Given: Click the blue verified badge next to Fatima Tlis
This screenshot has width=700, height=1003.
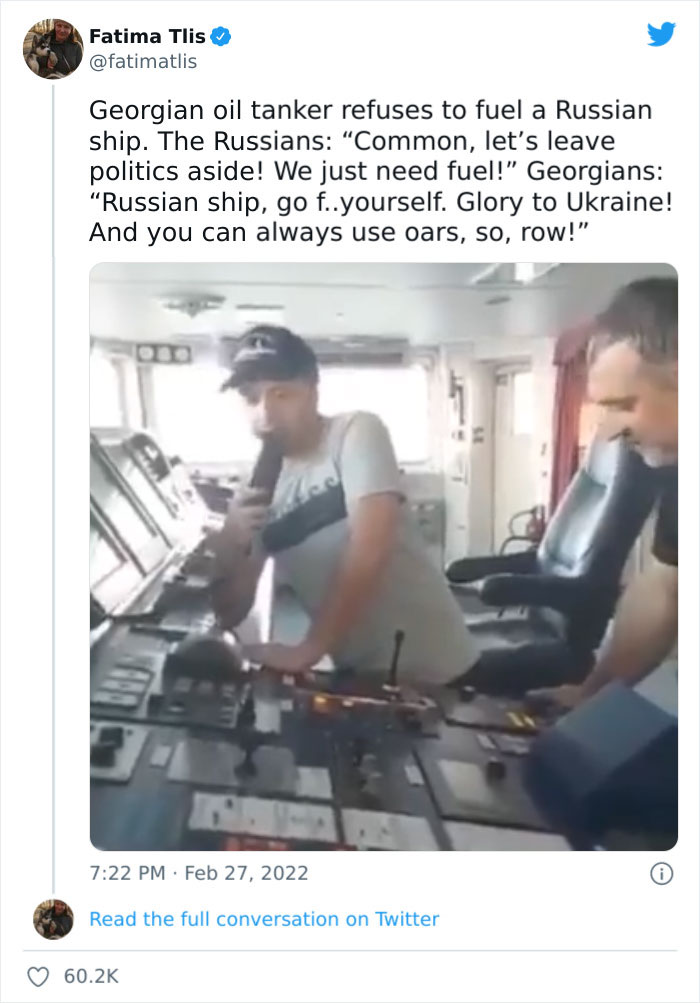Looking at the screenshot, I should [221, 36].
